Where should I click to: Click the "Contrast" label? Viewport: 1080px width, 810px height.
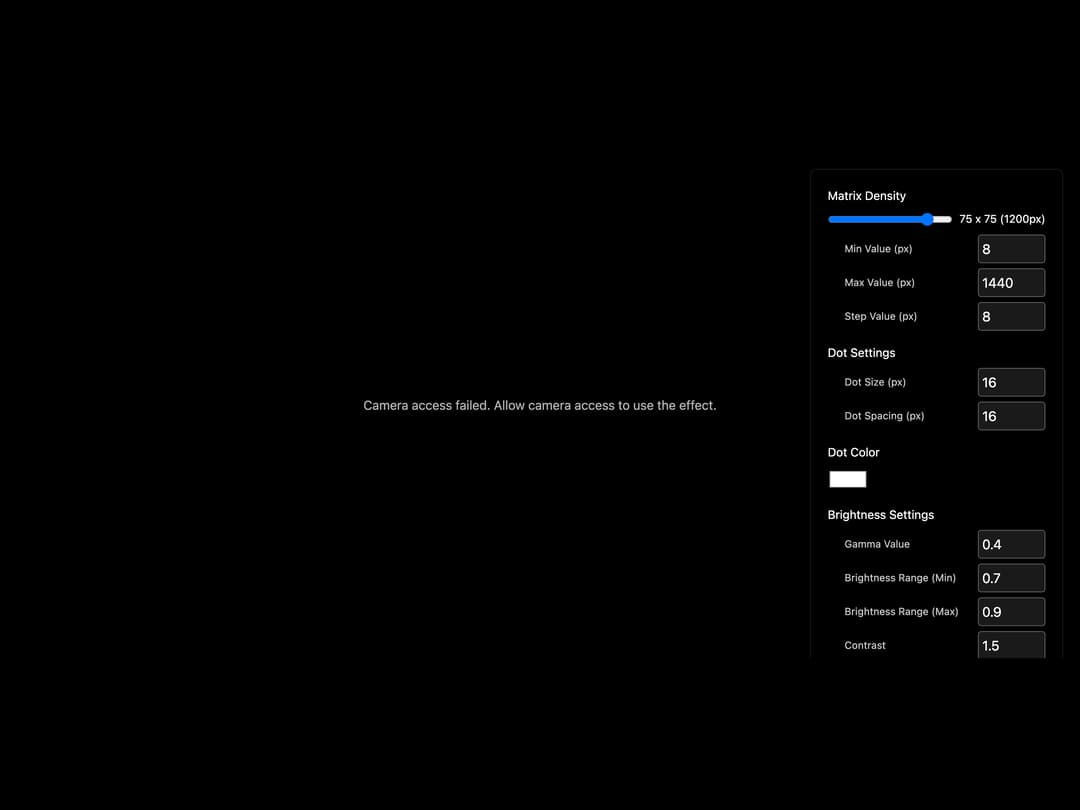click(865, 645)
